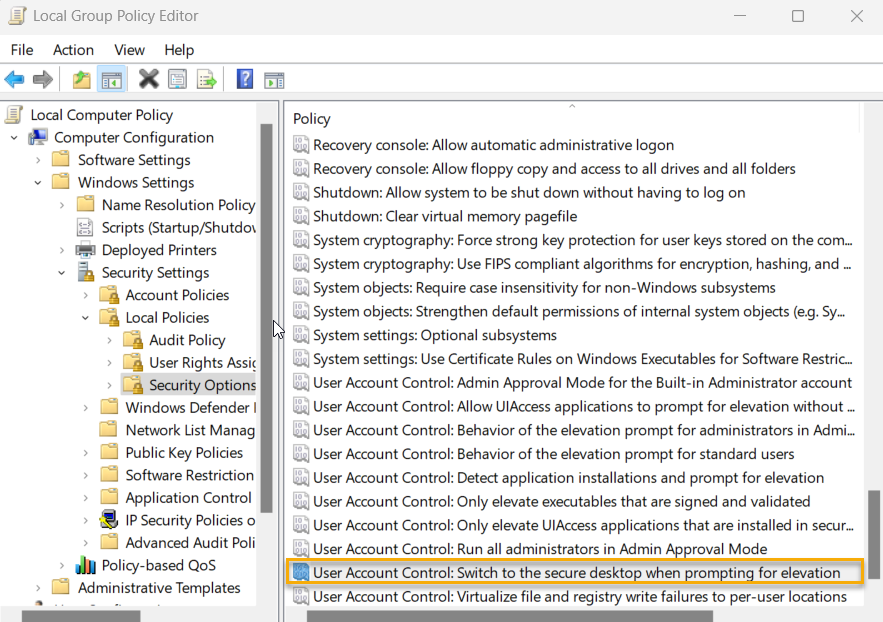Viewport: 883px width, 622px height.
Task: Click the Help question mark icon
Action: pyautogui.click(x=244, y=79)
